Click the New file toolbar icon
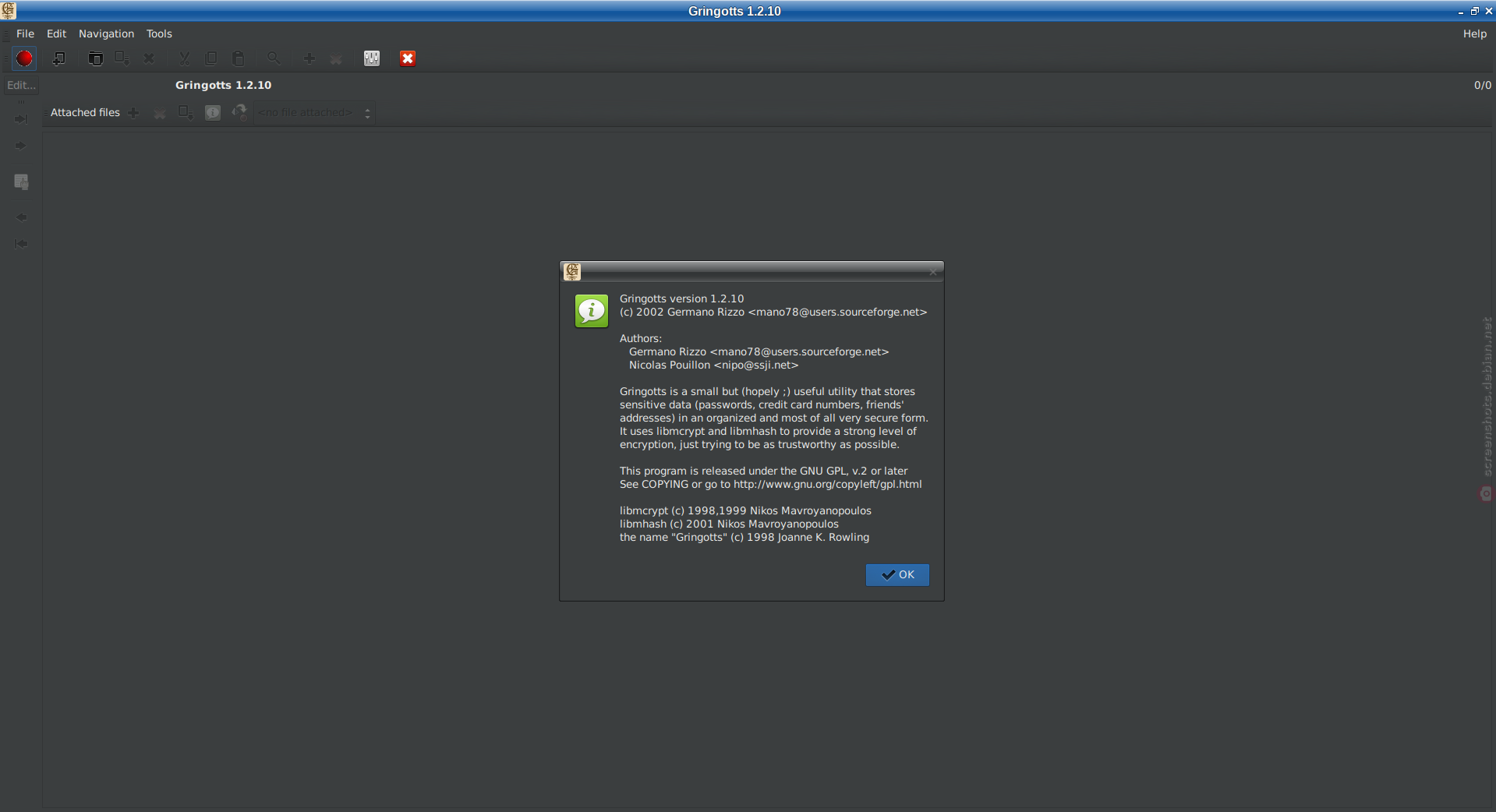This screenshot has height=812, width=1496. (x=58, y=58)
